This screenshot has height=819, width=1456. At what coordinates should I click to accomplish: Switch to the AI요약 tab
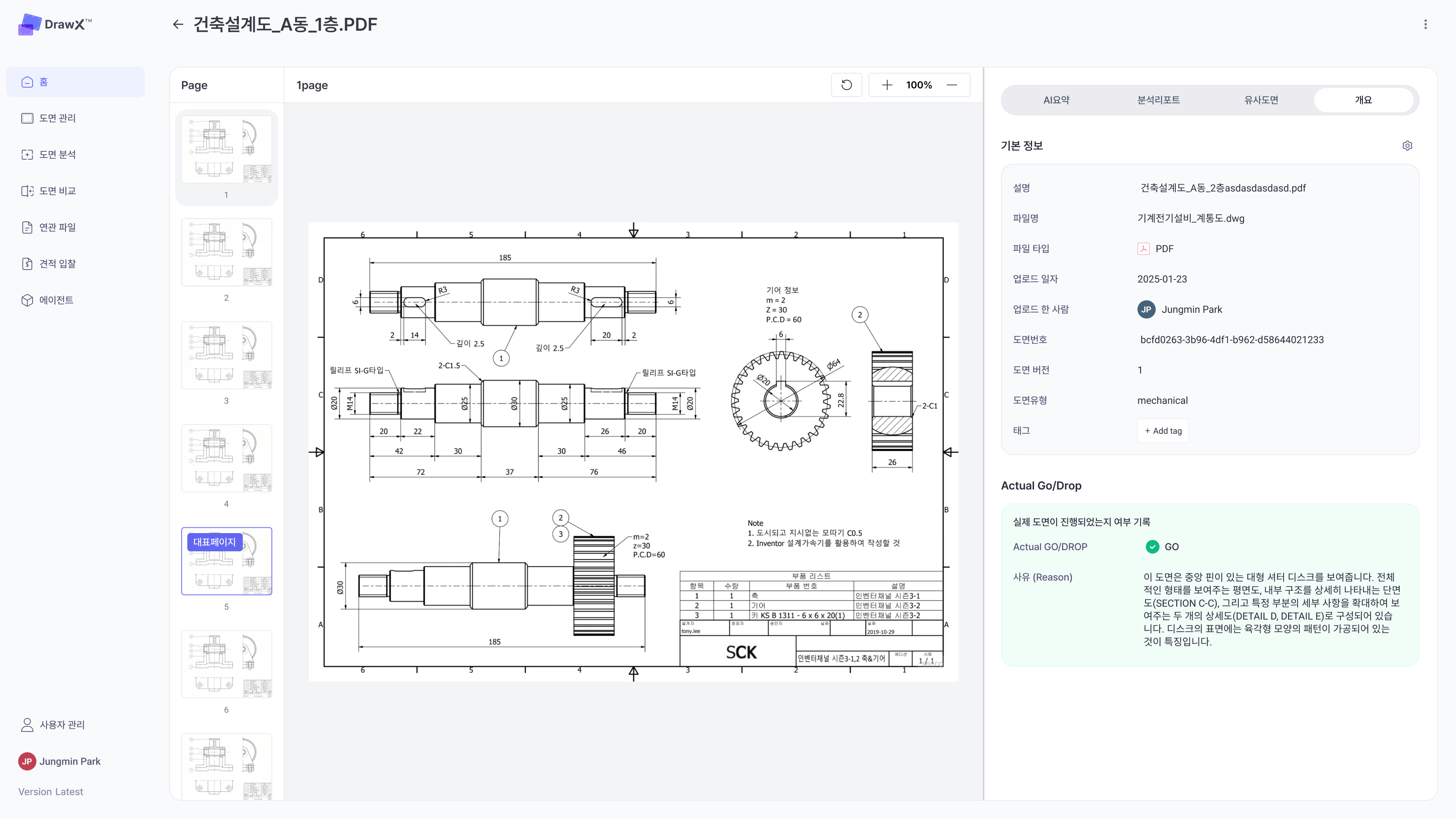click(1056, 100)
